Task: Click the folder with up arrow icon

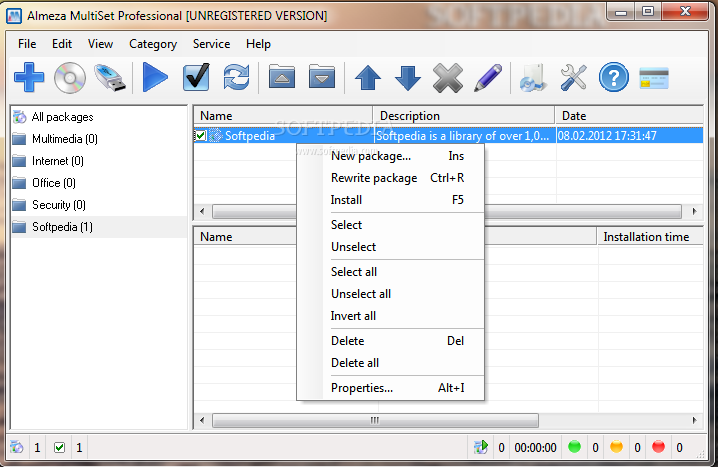Action: point(282,76)
